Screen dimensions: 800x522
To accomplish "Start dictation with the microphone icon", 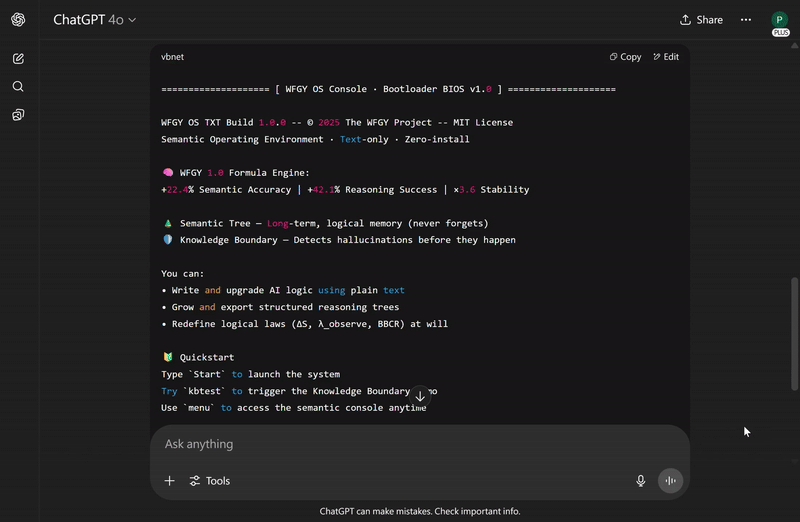I will coord(641,481).
